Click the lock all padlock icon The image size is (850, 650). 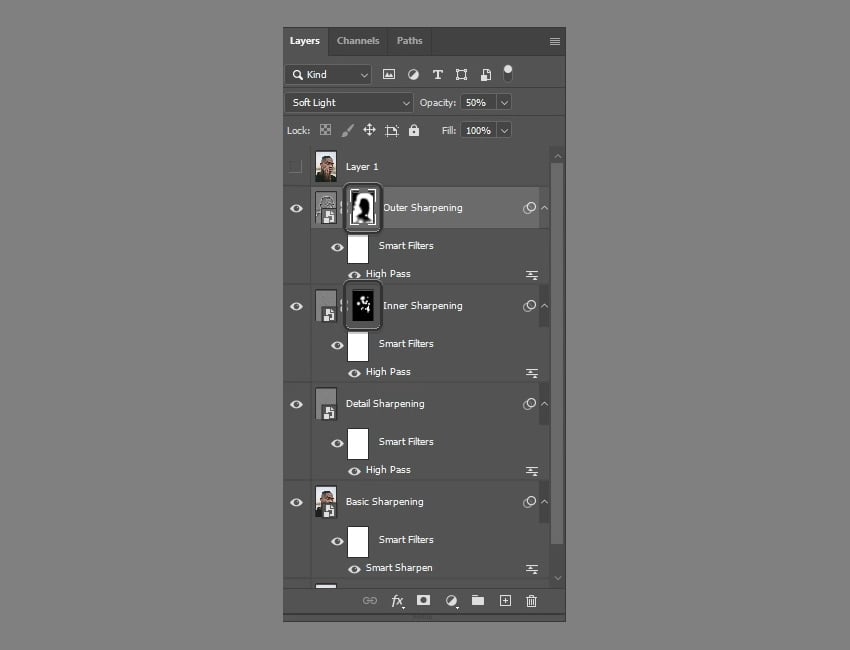pyautogui.click(x=414, y=131)
